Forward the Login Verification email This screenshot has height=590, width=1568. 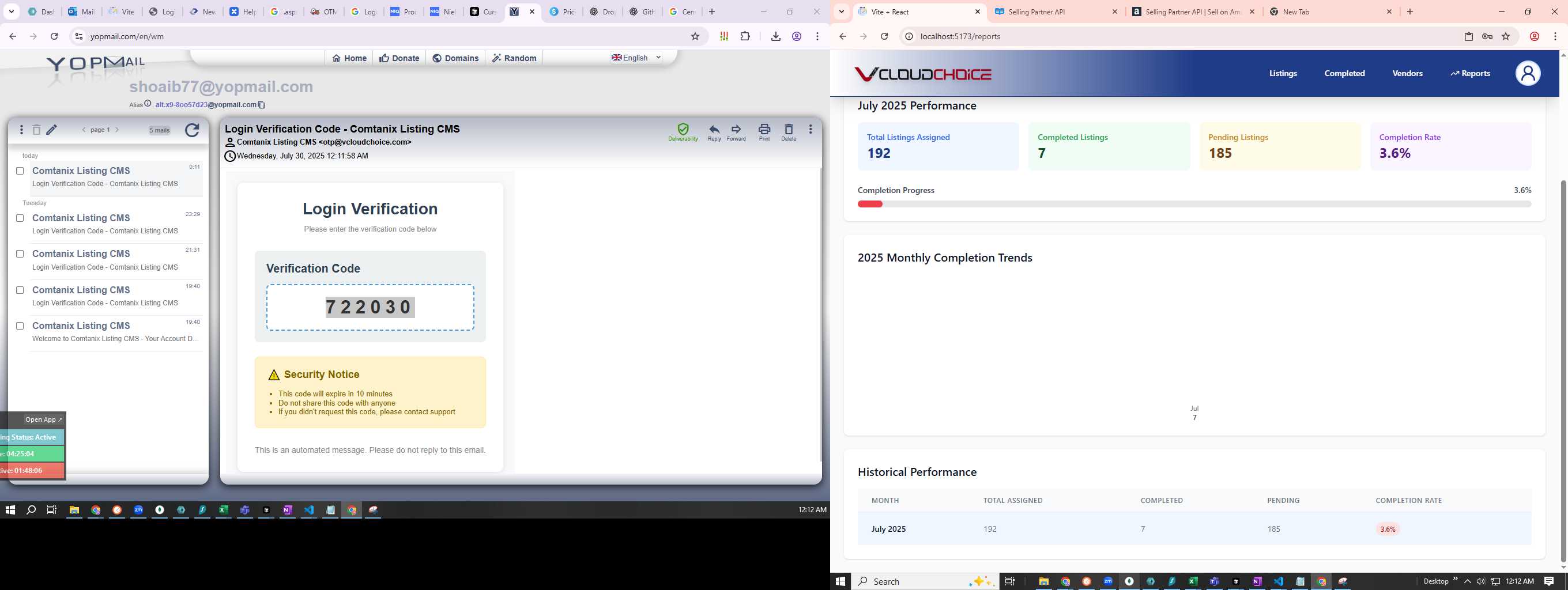pyautogui.click(x=736, y=132)
